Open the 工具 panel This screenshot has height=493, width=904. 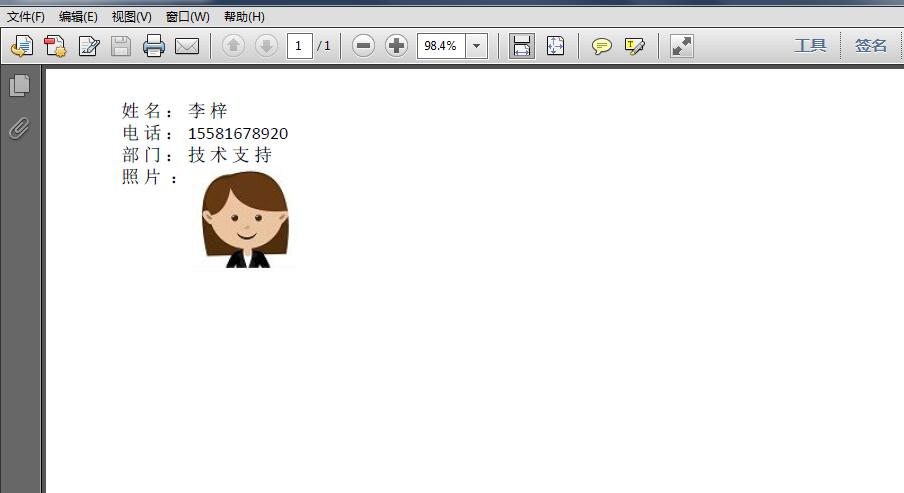click(810, 45)
